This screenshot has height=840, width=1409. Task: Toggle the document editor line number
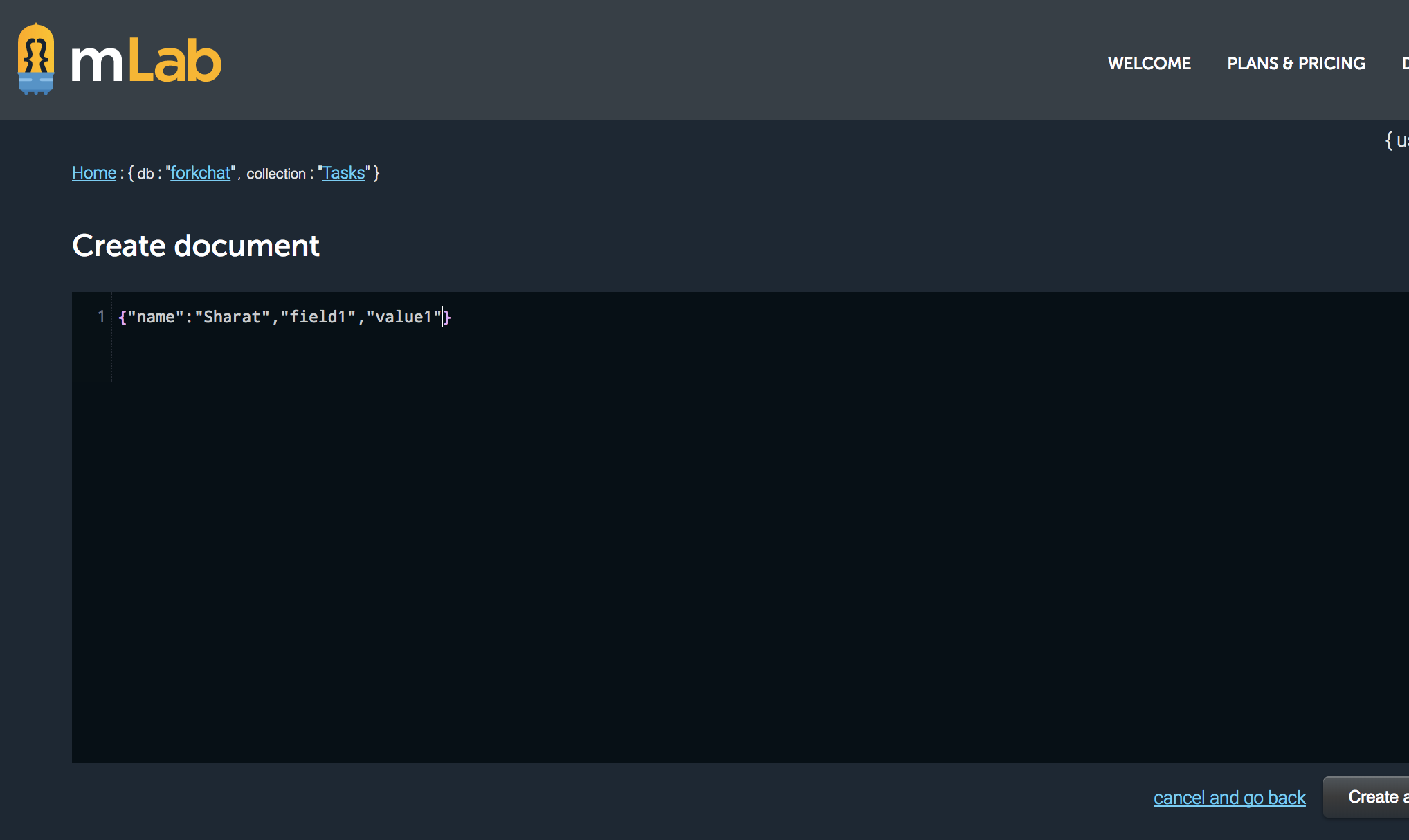point(98,316)
